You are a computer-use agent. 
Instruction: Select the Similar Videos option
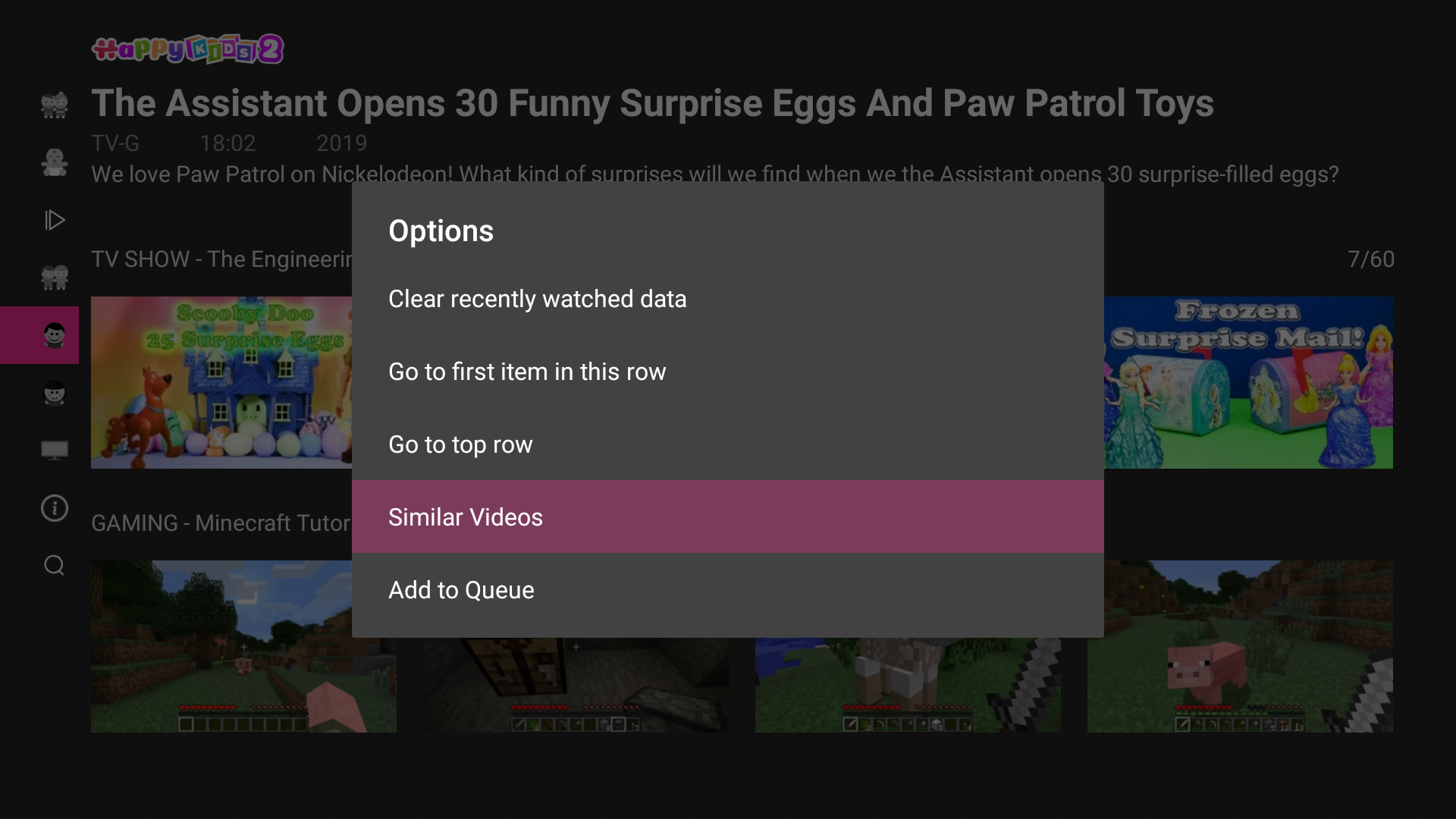click(x=466, y=517)
